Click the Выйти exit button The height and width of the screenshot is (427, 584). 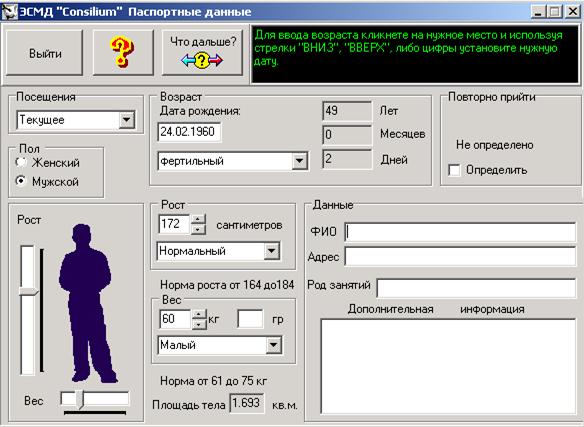(x=44, y=53)
